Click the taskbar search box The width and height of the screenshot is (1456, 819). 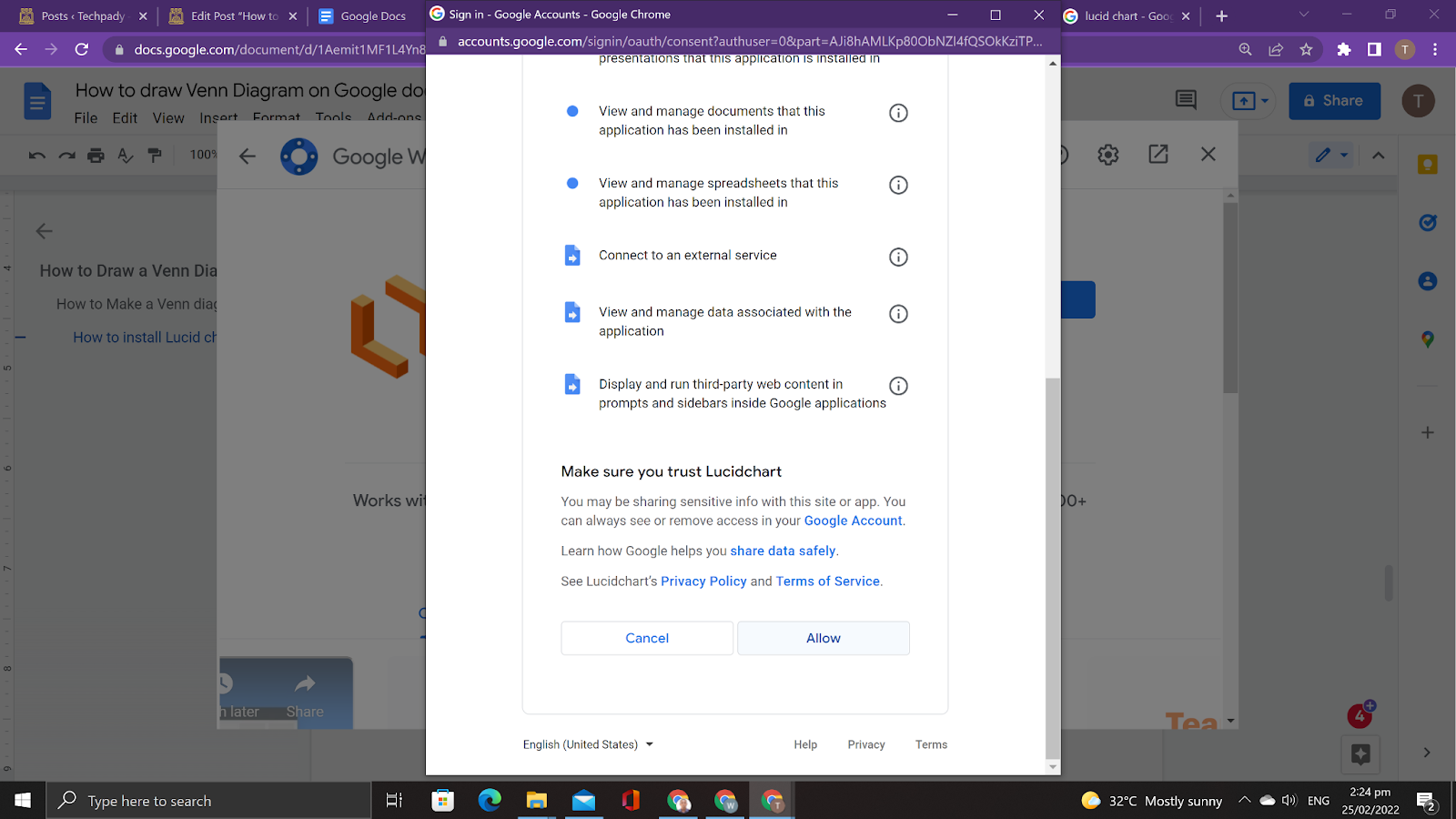tap(209, 801)
